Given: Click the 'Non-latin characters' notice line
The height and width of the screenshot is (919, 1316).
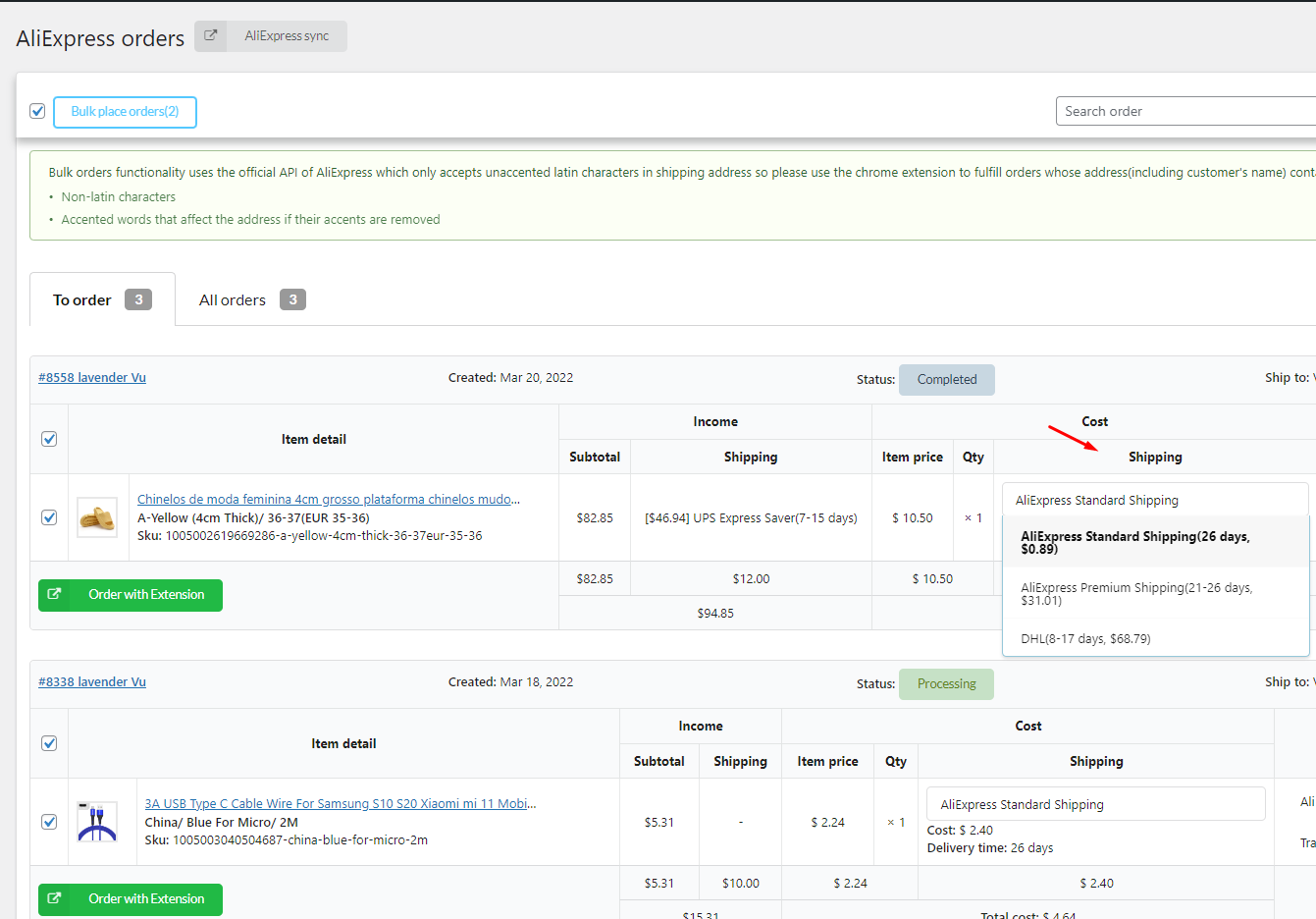Looking at the screenshot, I should coord(119,197).
